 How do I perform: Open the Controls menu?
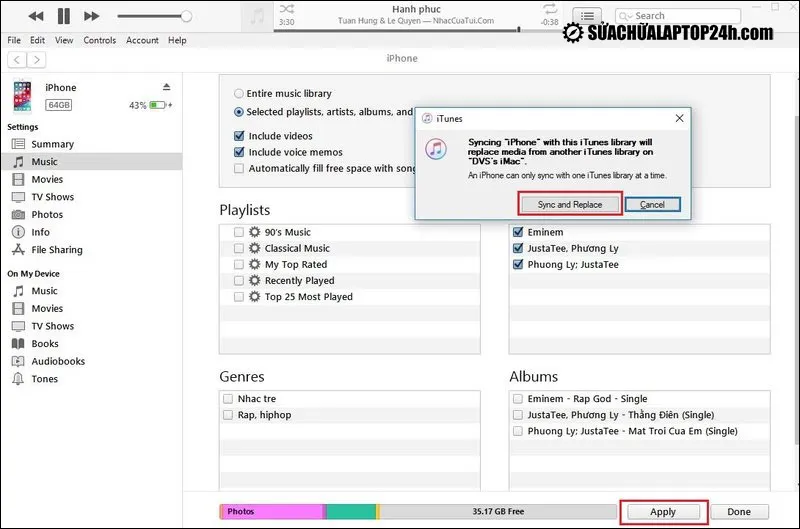click(x=100, y=40)
